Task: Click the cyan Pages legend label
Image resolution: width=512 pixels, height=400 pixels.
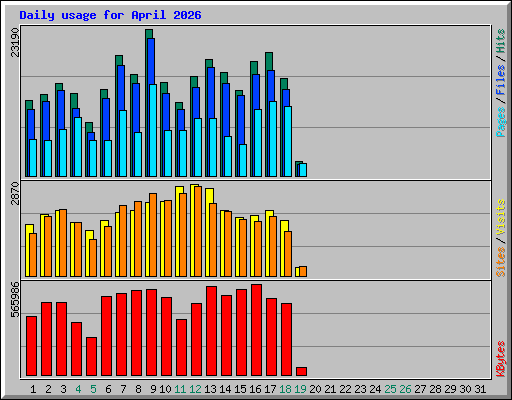Action: tap(500, 122)
